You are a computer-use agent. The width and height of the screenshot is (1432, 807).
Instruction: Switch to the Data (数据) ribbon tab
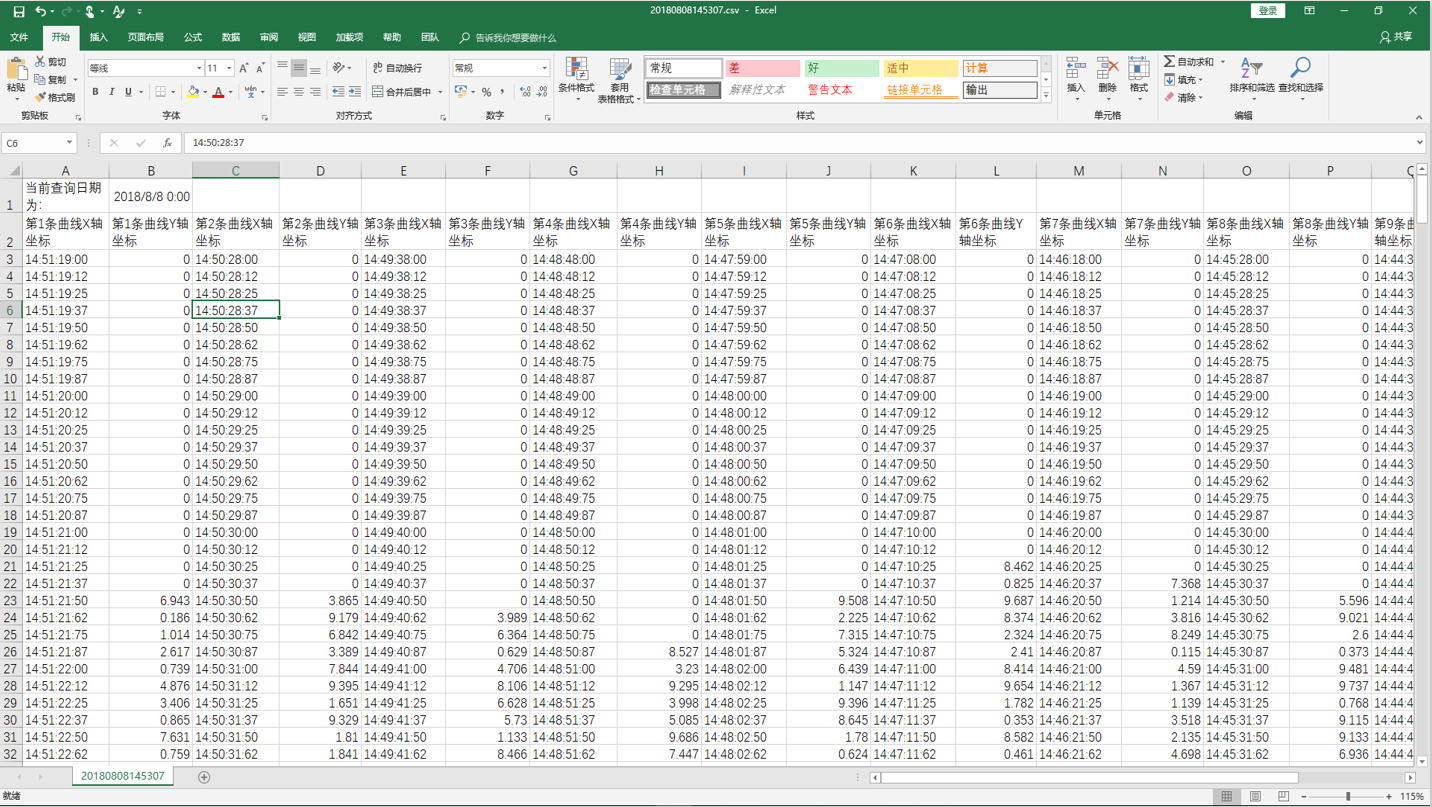pyautogui.click(x=231, y=37)
